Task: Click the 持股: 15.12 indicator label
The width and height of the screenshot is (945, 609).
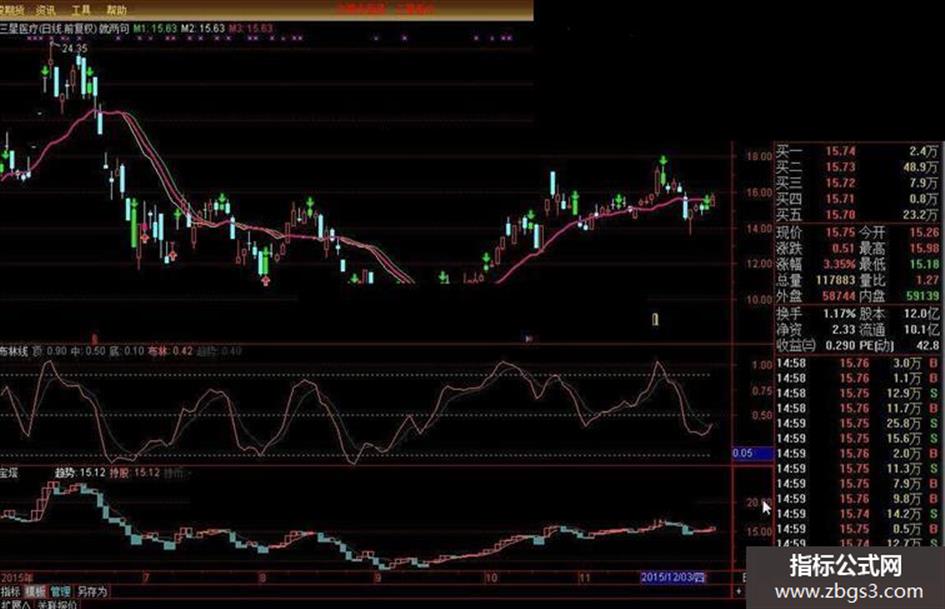Action: (x=134, y=473)
